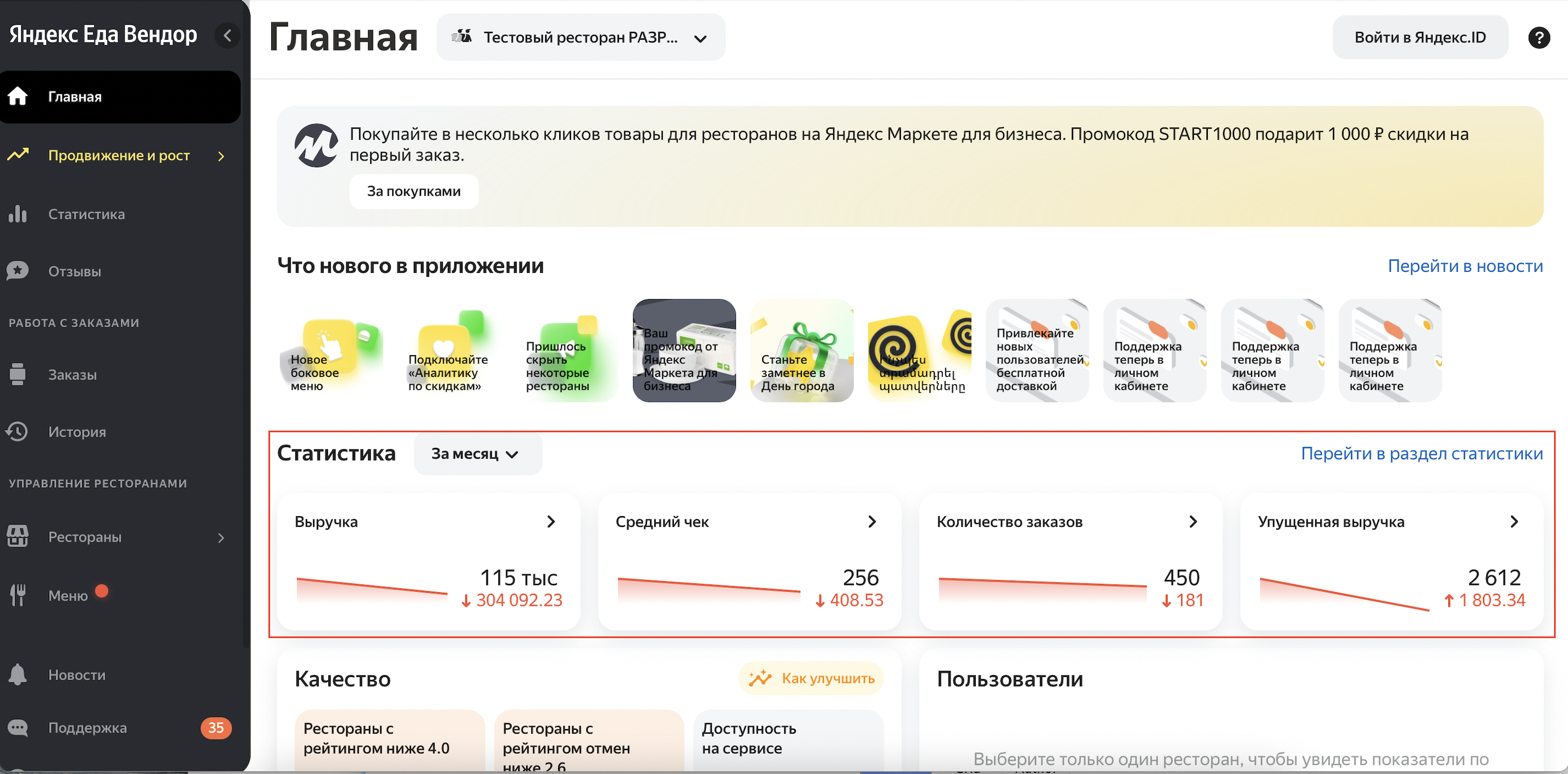Click the Яндекс Еда Вендор logo text
This screenshot has width=1568, height=774.
(103, 34)
